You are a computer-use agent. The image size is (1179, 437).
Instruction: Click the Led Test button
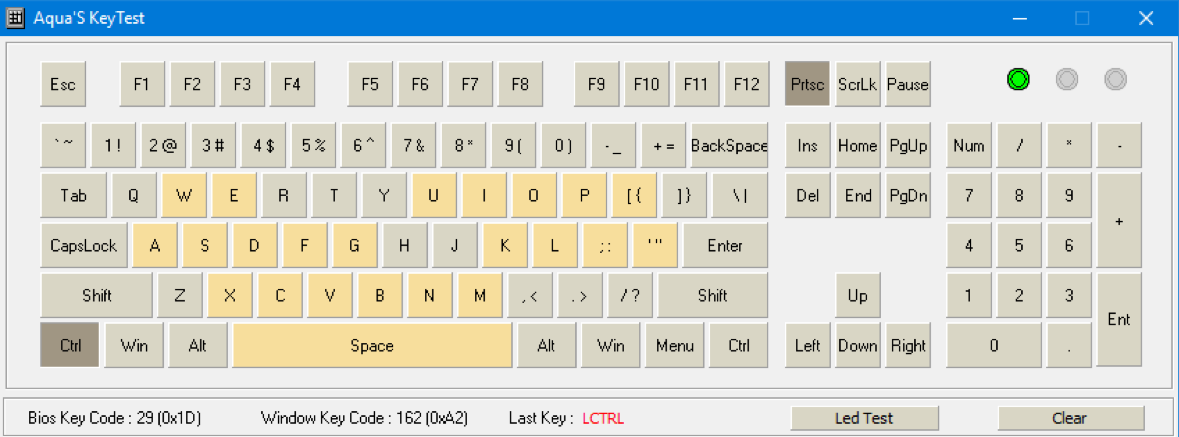click(864, 418)
